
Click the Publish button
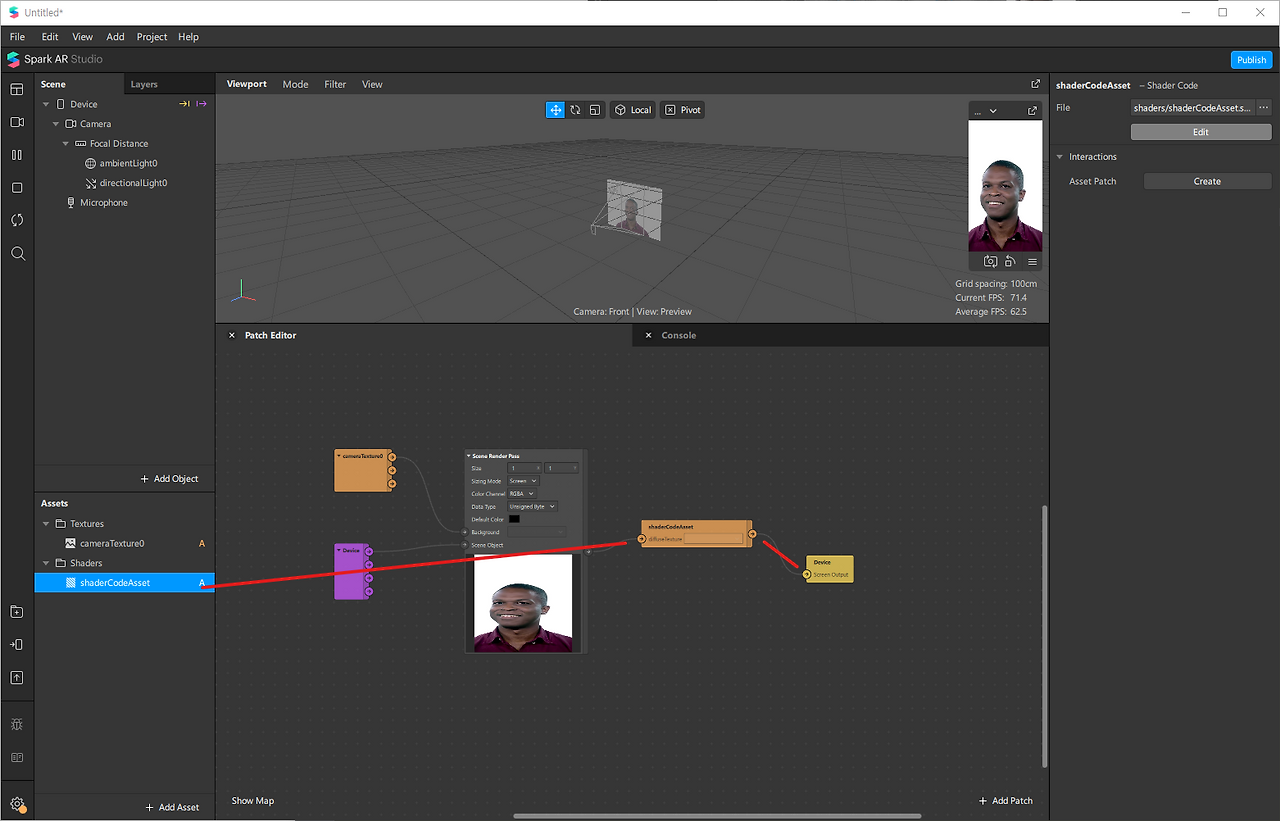pos(1251,60)
